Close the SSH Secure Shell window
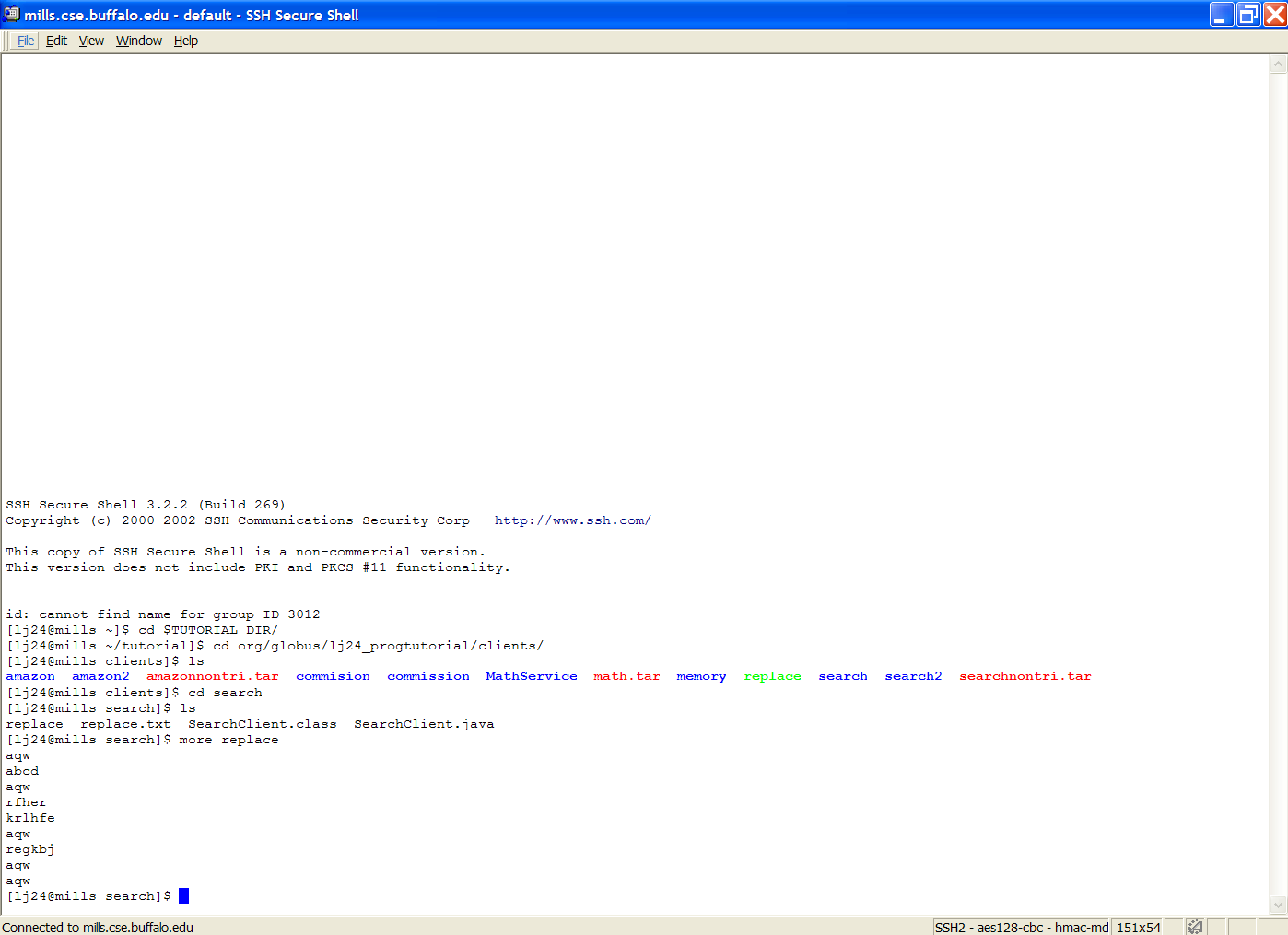Image resolution: width=1288 pixels, height=935 pixels. pyautogui.click(x=1275, y=15)
